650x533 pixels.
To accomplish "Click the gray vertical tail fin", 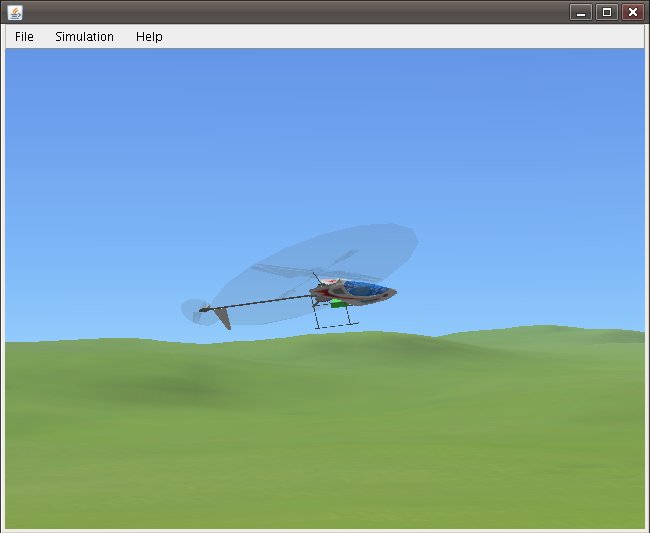I will 223,318.
